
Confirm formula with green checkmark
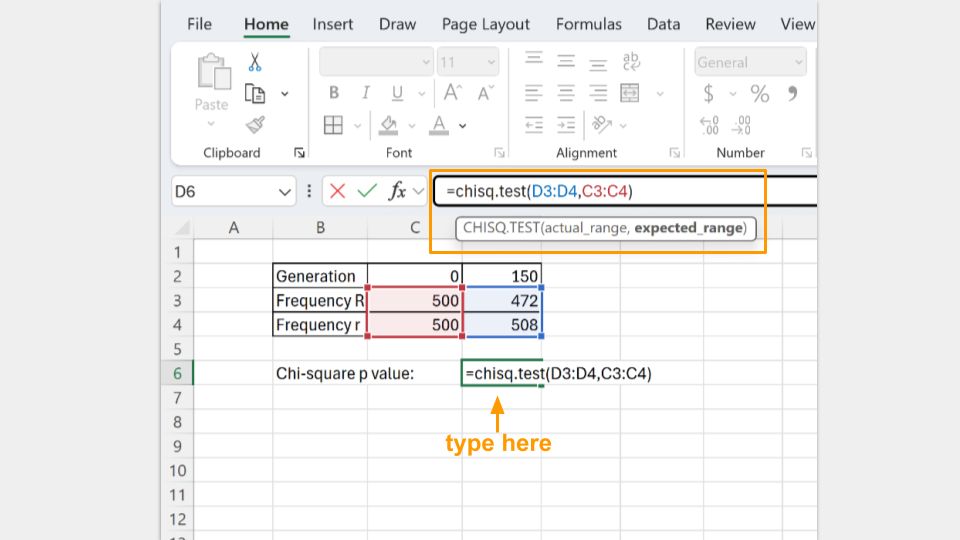click(x=367, y=192)
